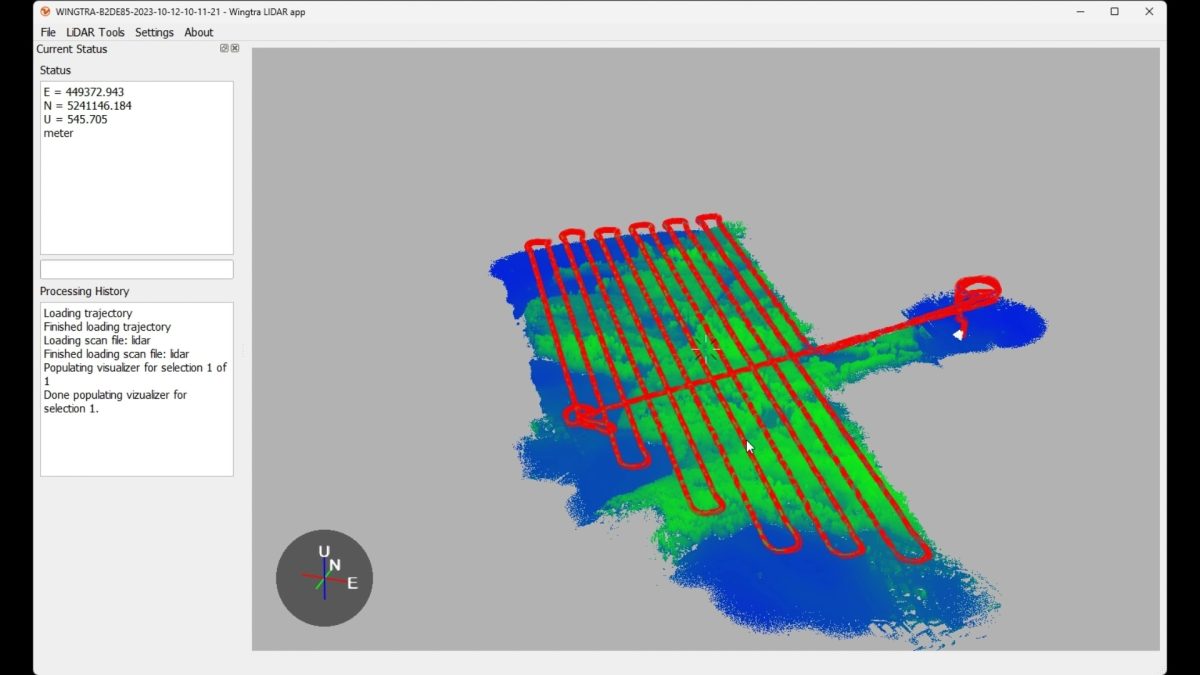Select 'Finished loading trajectory' in Processing History
1200x675 pixels.
pos(107,326)
